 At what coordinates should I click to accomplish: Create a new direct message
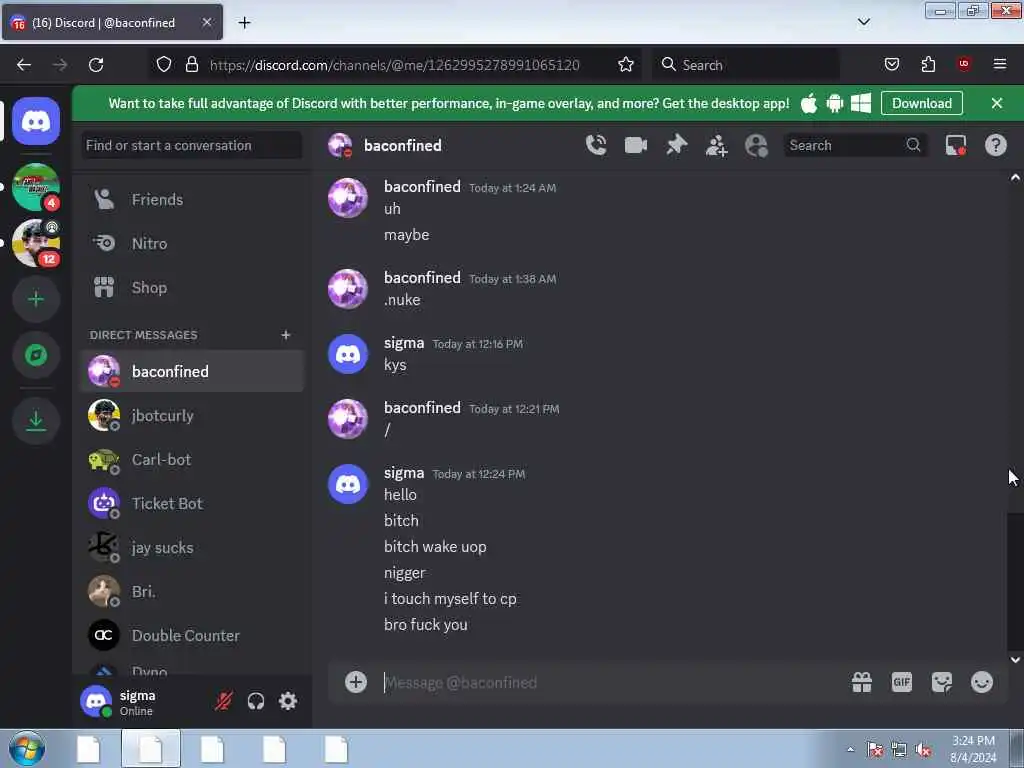point(285,335)
